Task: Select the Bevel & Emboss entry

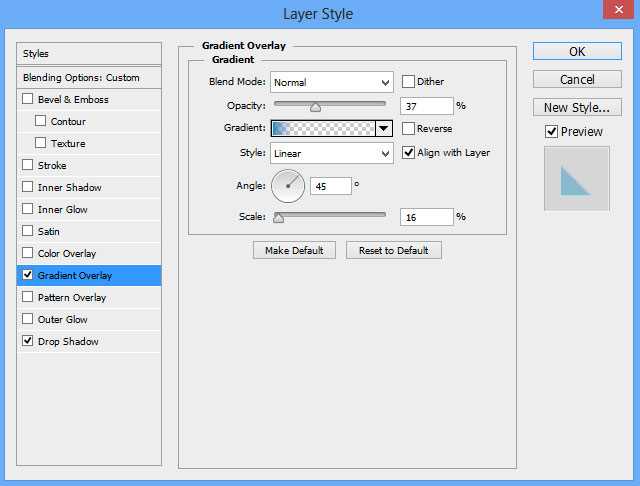Action: click(x=73, y=100)
